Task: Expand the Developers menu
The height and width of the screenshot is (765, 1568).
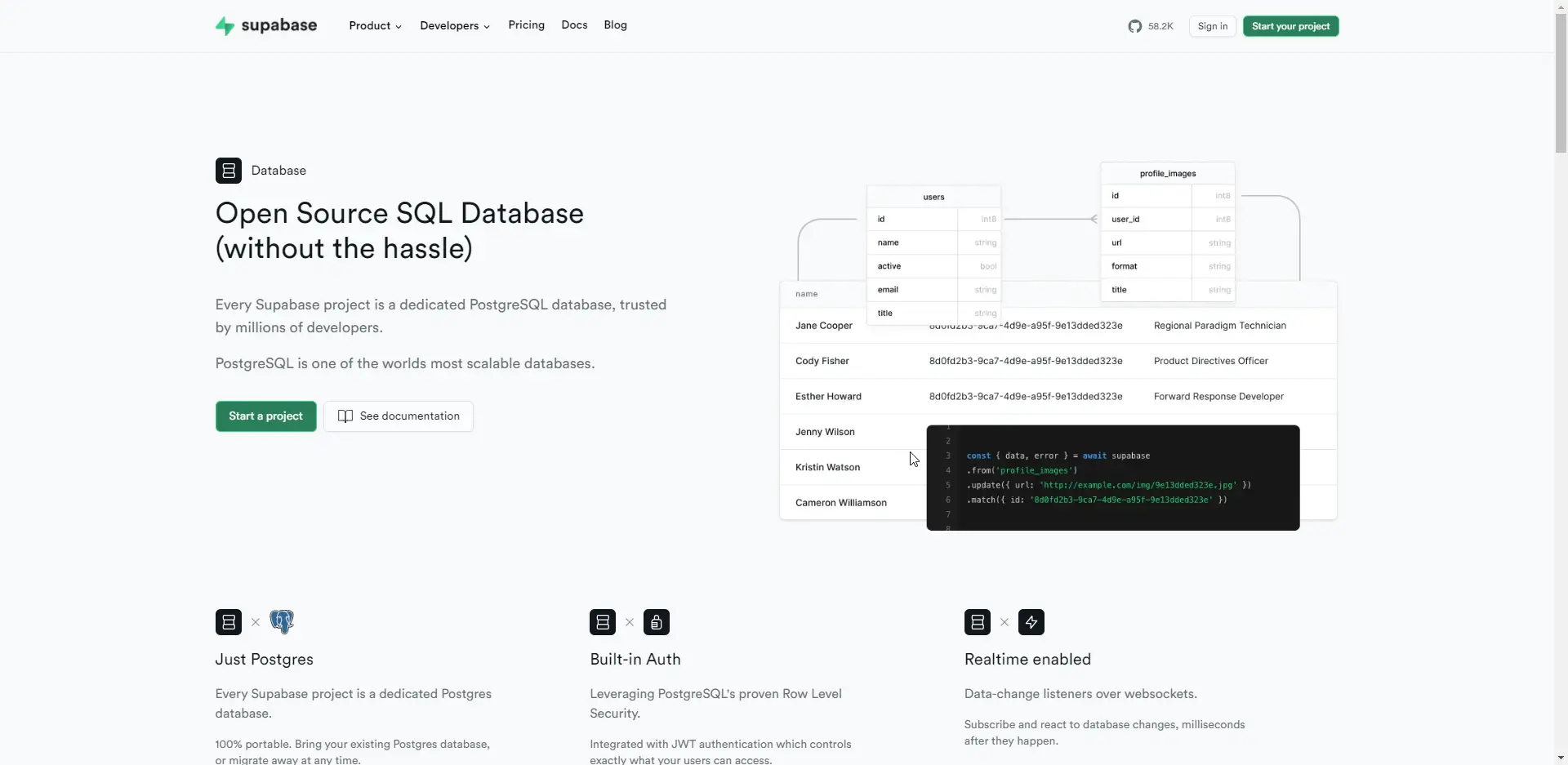Action: [455, 26]
